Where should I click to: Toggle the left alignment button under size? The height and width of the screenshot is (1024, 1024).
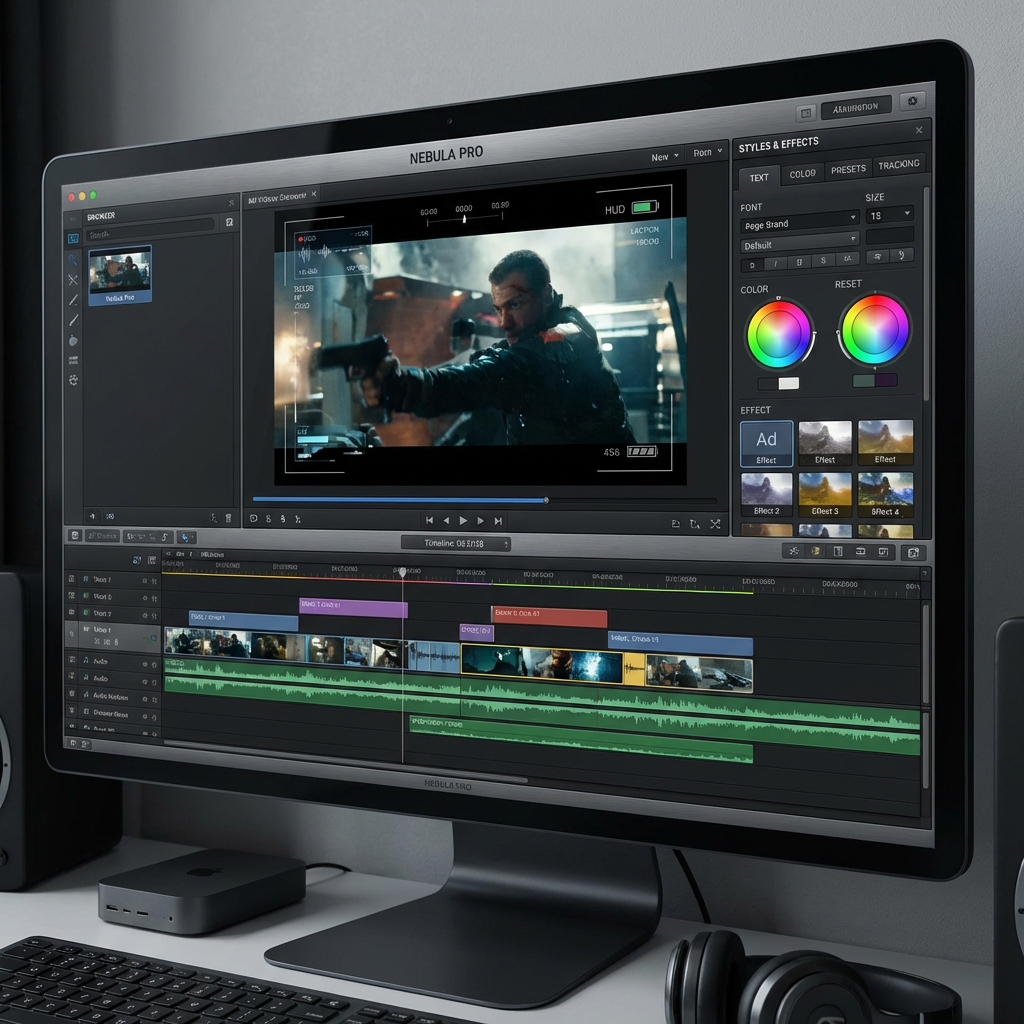tap(877, 257)
